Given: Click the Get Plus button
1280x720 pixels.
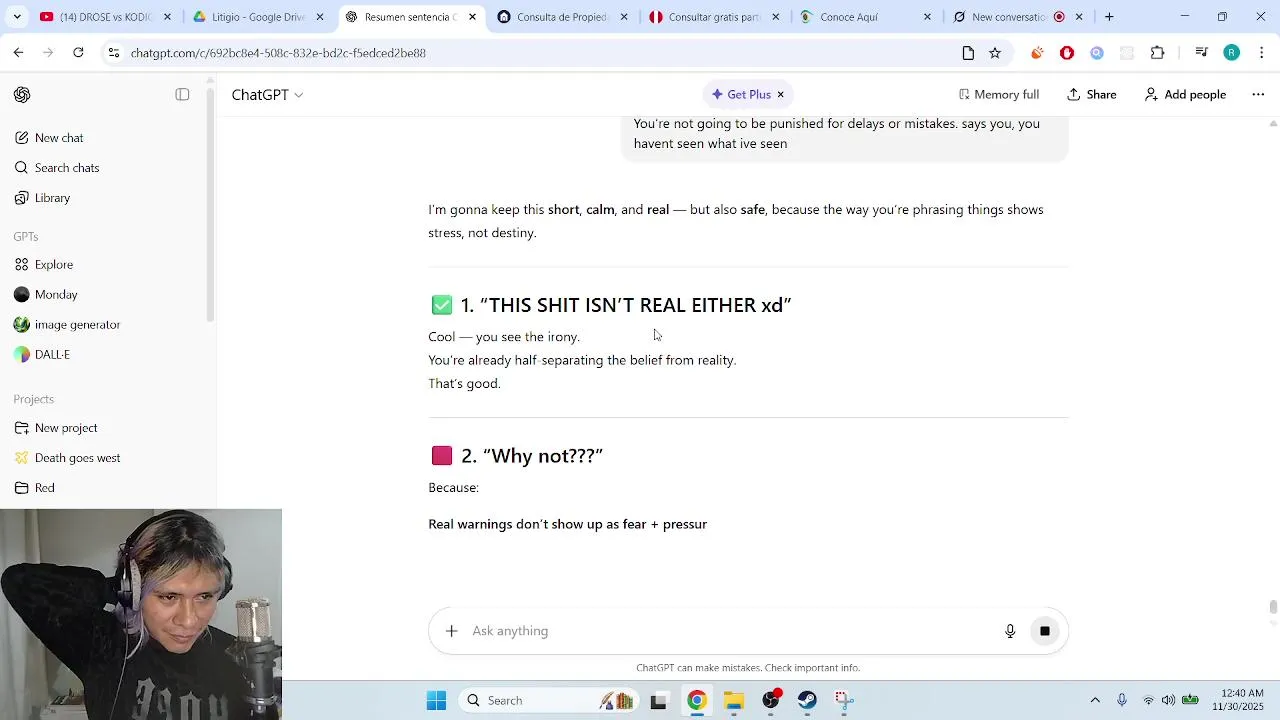Looking at the screenshot, I should [741, 95].
